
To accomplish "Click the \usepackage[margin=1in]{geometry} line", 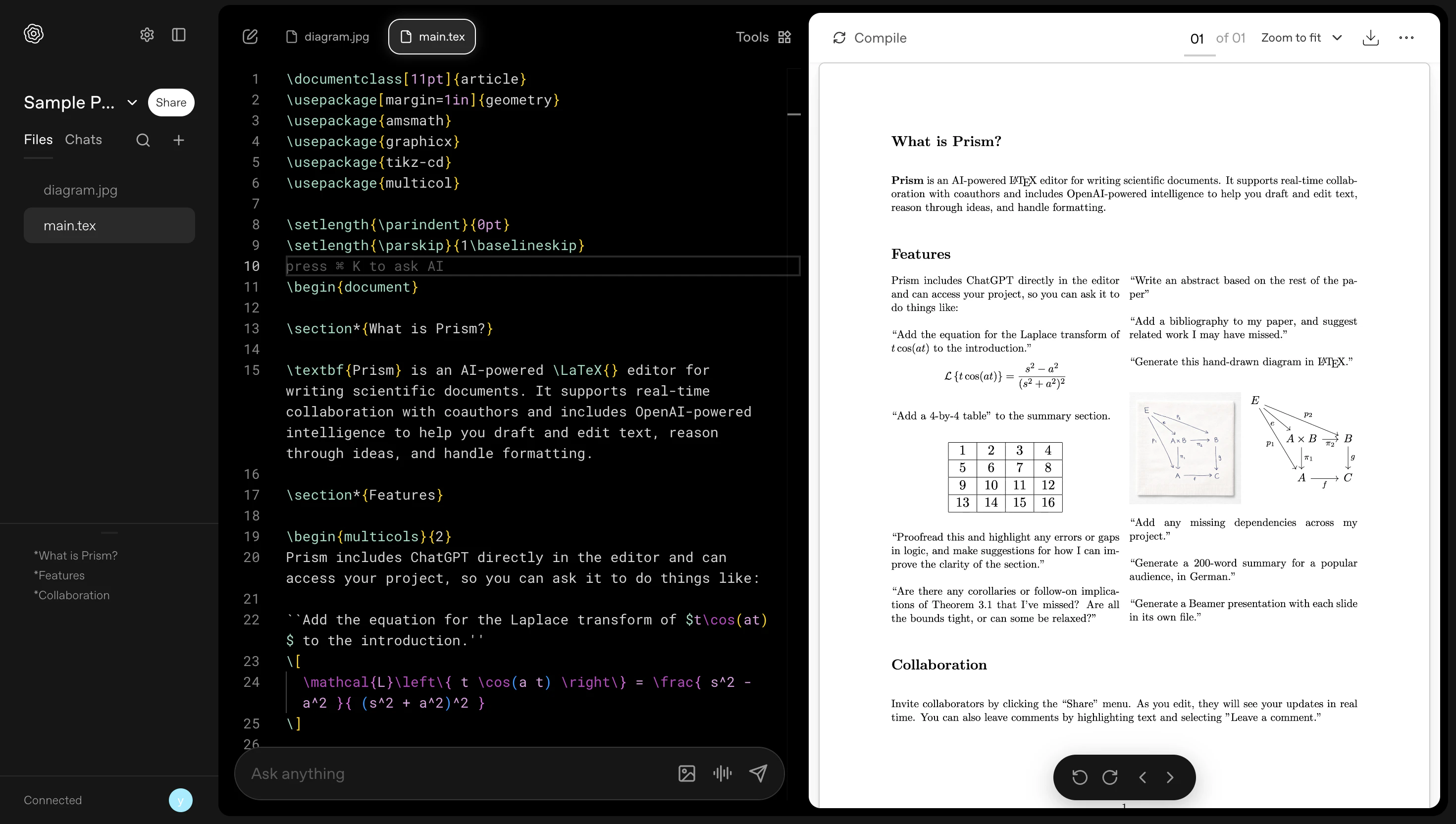I will pos(423,100).
